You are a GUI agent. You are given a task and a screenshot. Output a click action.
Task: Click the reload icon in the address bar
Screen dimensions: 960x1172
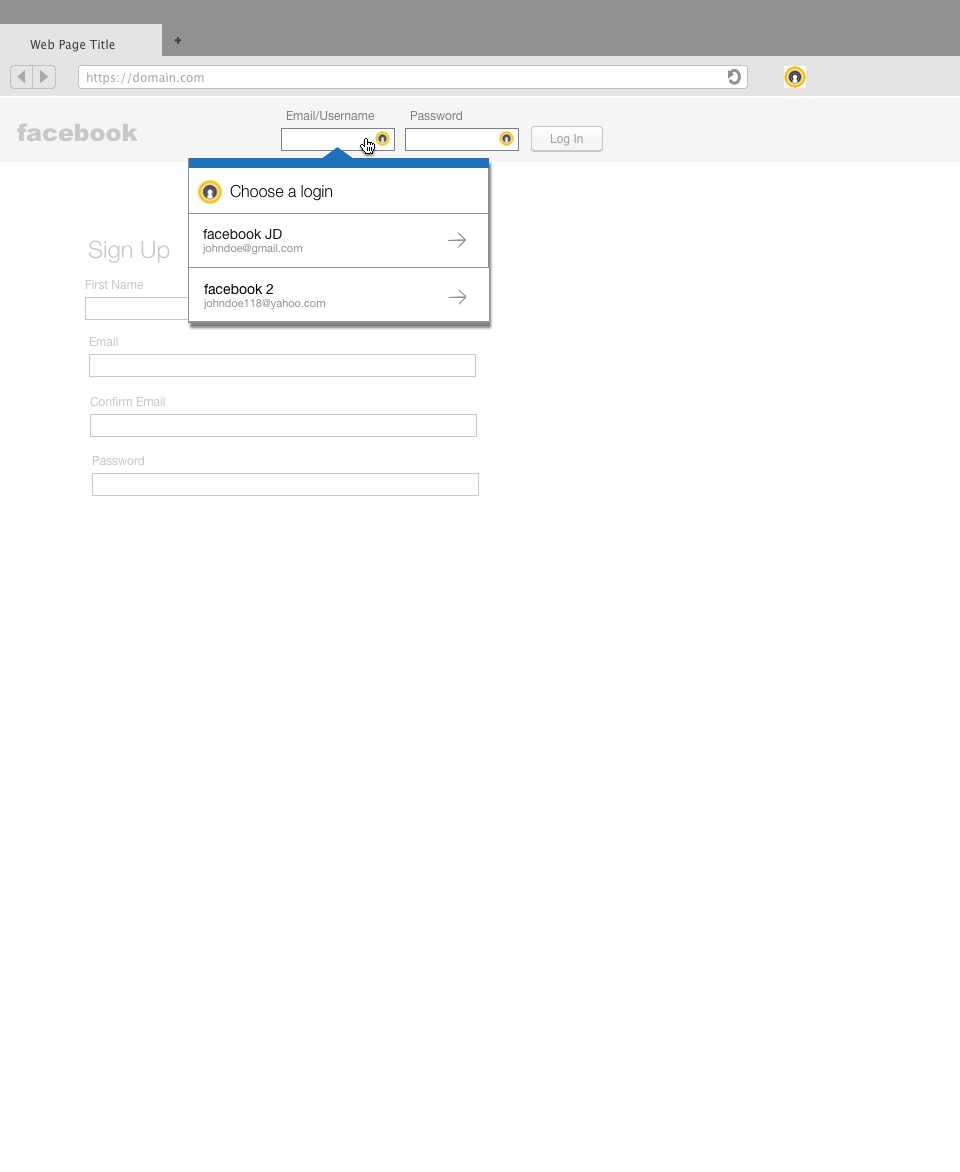click(x=734, y=77)
